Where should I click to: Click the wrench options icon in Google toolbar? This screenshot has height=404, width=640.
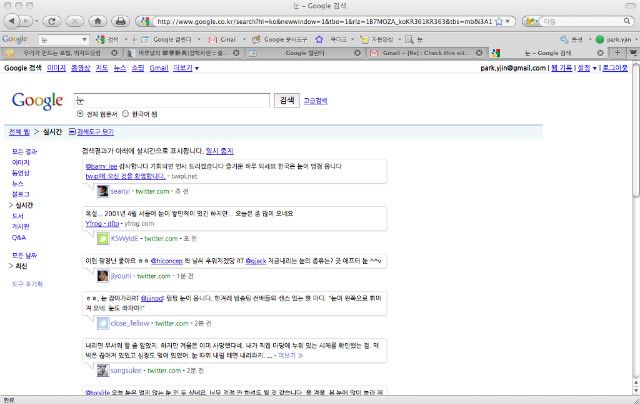564,40
